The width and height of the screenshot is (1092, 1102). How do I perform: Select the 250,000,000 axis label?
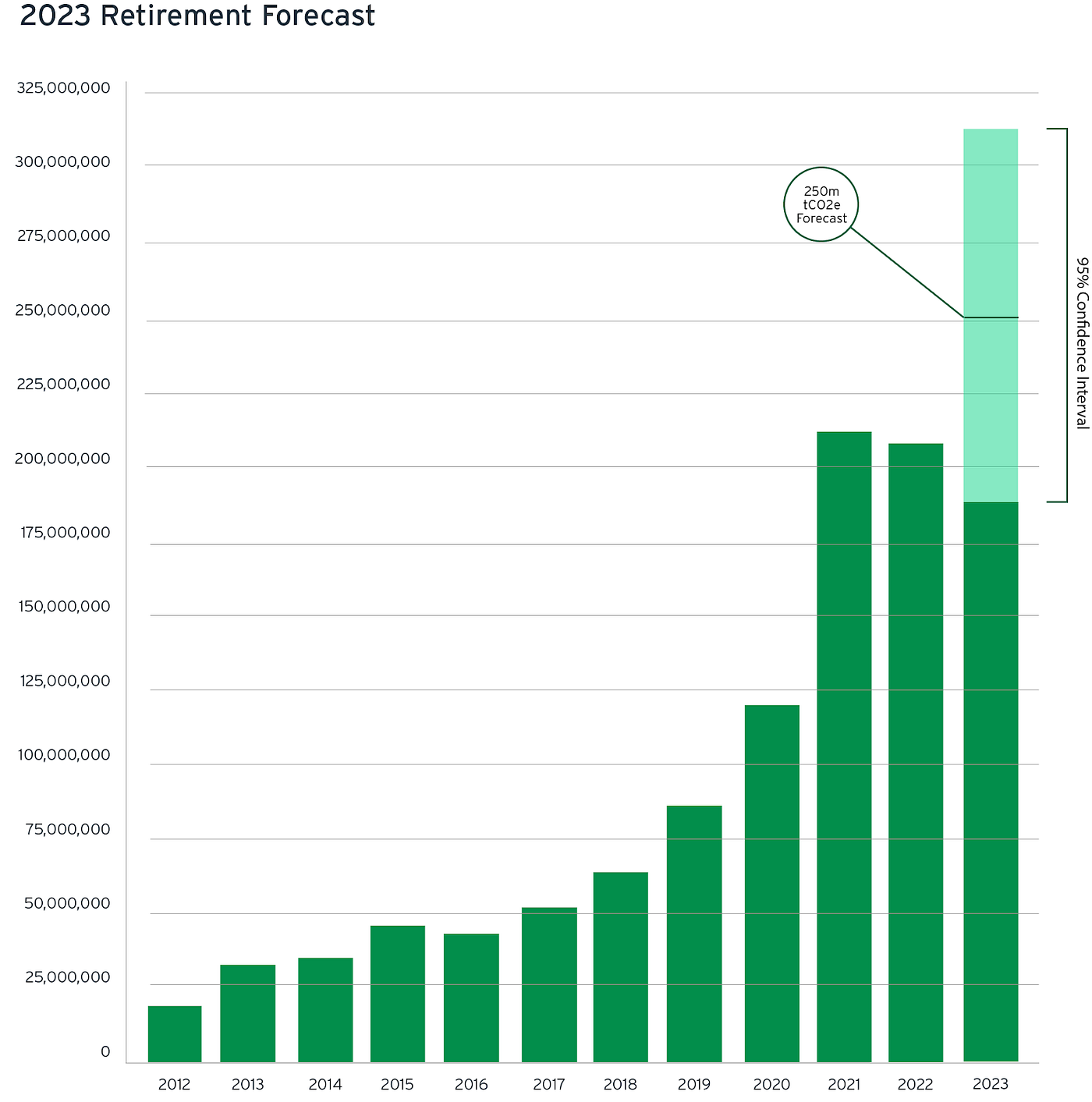pos(62,310)
